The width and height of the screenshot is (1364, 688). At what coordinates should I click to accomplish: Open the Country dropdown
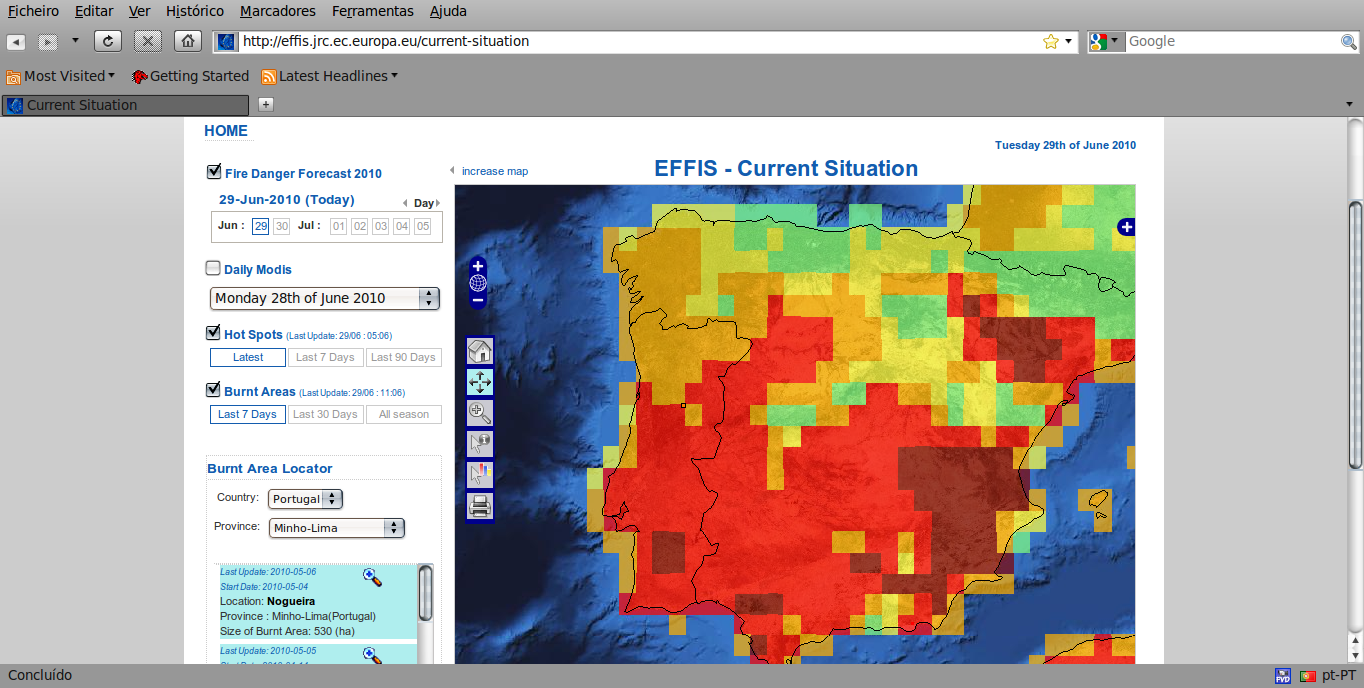[305, 499]
